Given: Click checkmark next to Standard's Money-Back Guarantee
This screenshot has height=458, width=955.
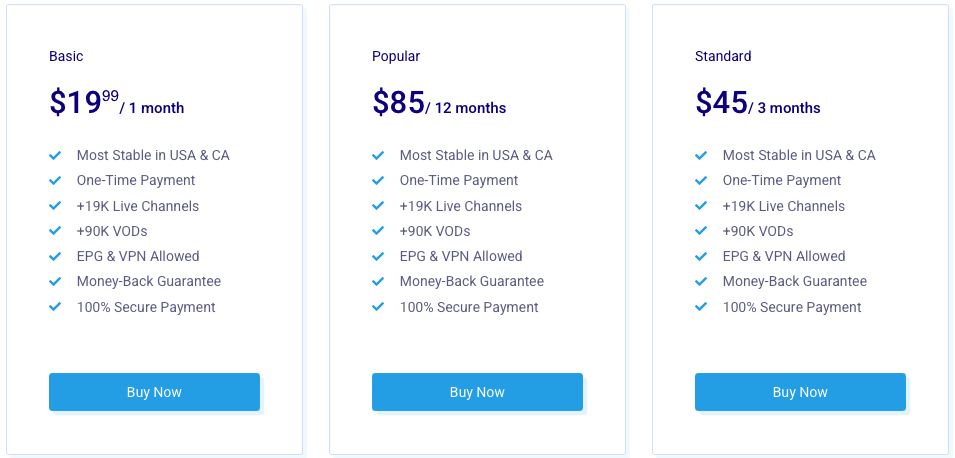Looking at the screenshot, I should (x=701, y=282).
